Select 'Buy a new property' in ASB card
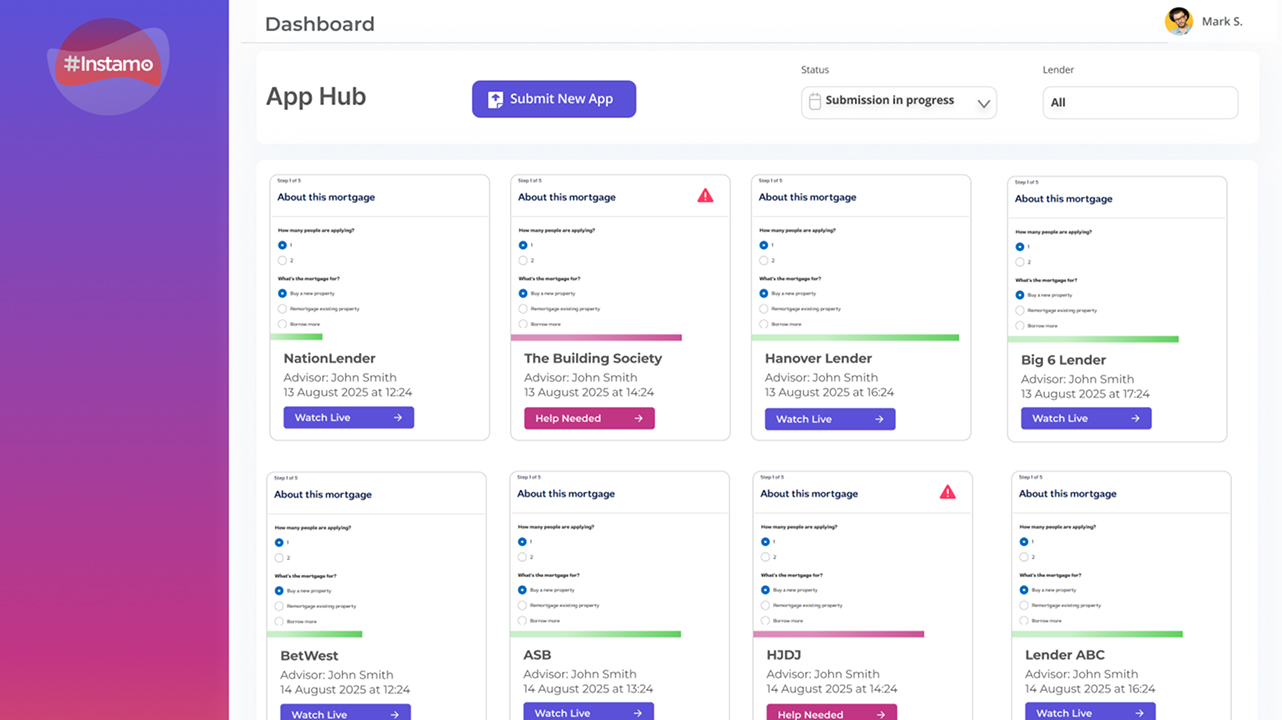This screenshot has height=720, width=1282. (522, 590)
